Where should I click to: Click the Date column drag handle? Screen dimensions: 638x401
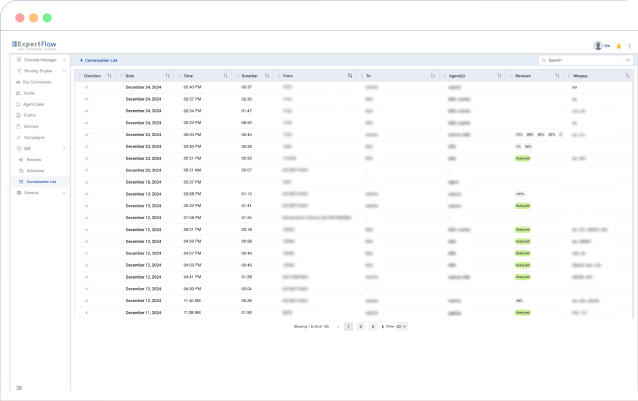pos(121,76)
